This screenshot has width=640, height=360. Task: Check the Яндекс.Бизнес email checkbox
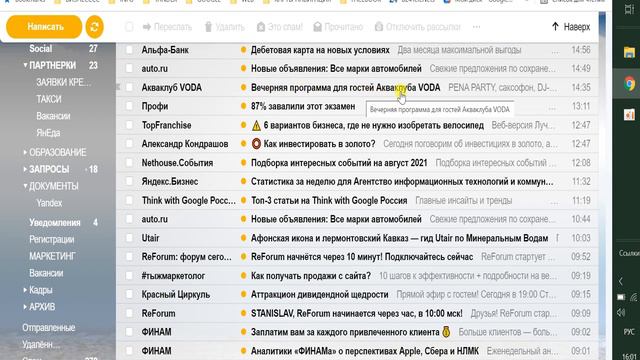(x=129, y=182)
